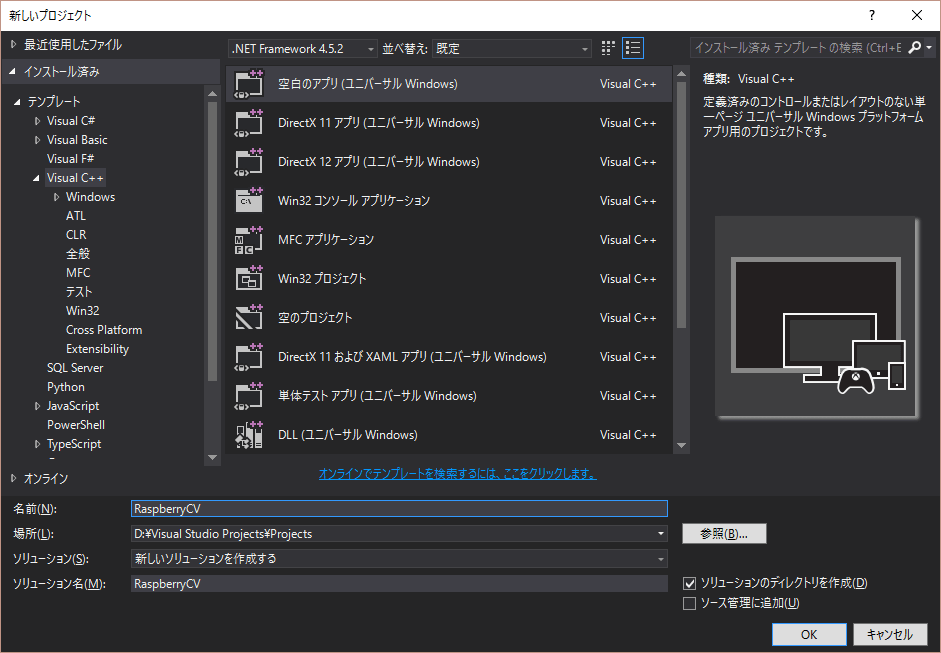Expand the オンライン section

coord(13,478)
